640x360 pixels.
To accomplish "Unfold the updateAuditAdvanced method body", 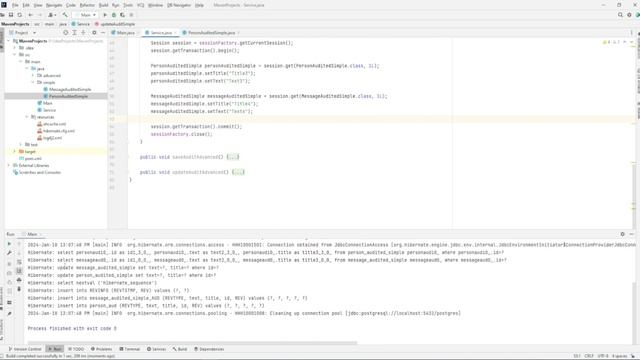I will pos(238,172).
